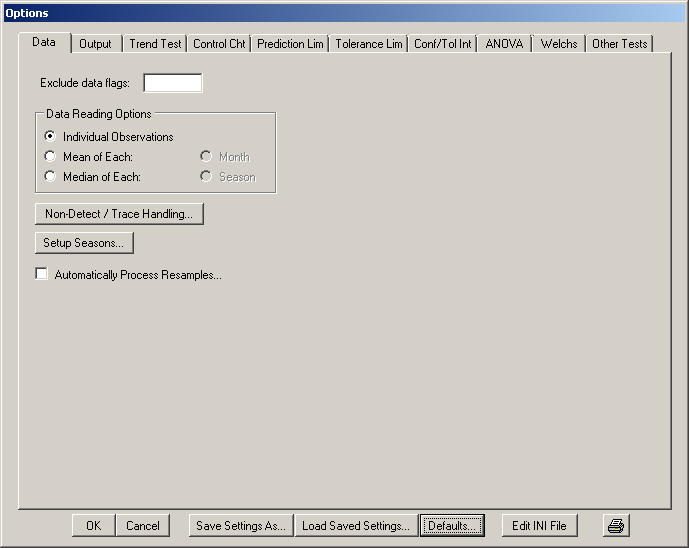This screenshot has width=689, height=548.
Task: Open Non-Detect / Trace Handling dialog
Action: coord(119,214)
